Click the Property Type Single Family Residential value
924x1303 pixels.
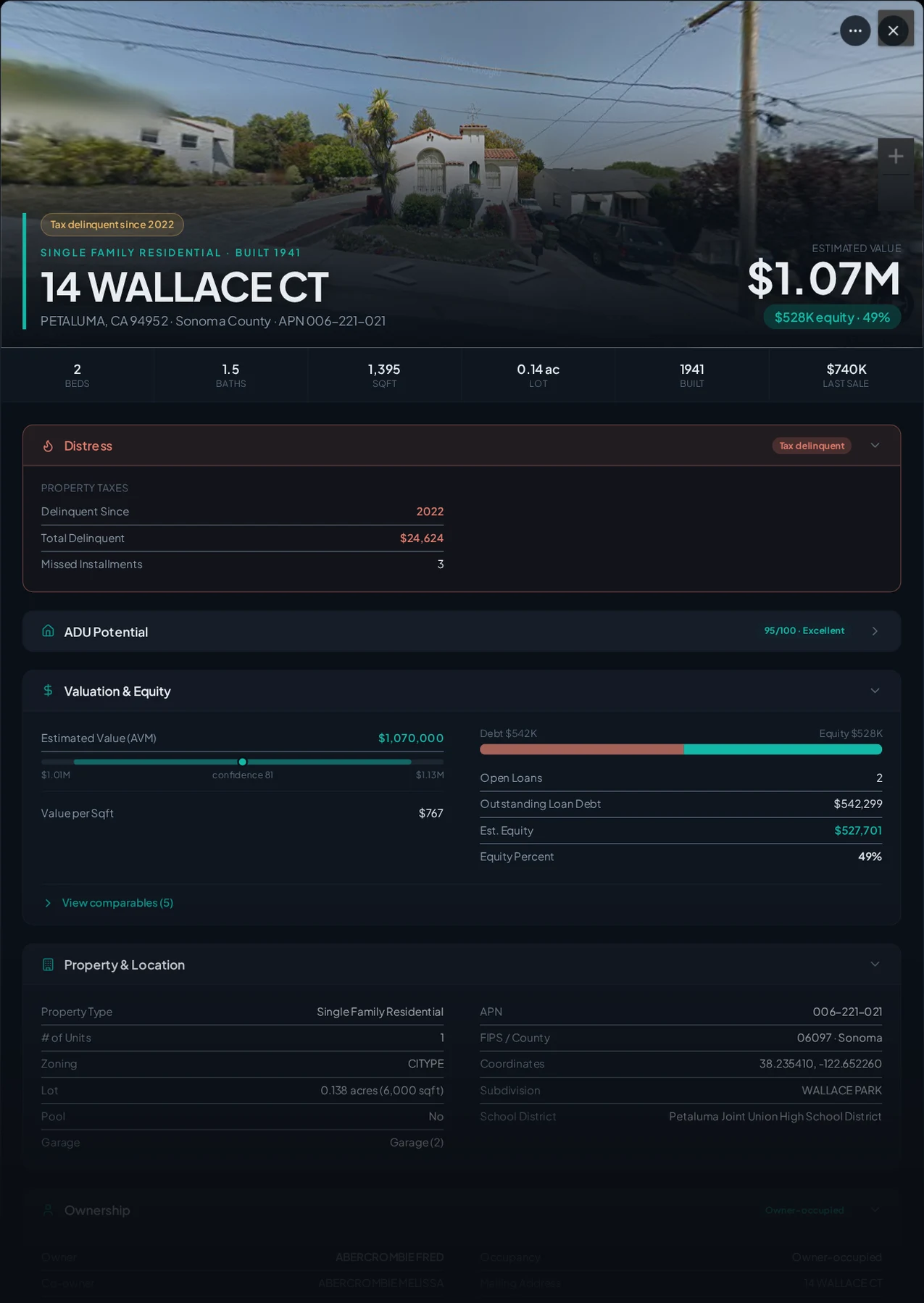tap(380, 1012)
